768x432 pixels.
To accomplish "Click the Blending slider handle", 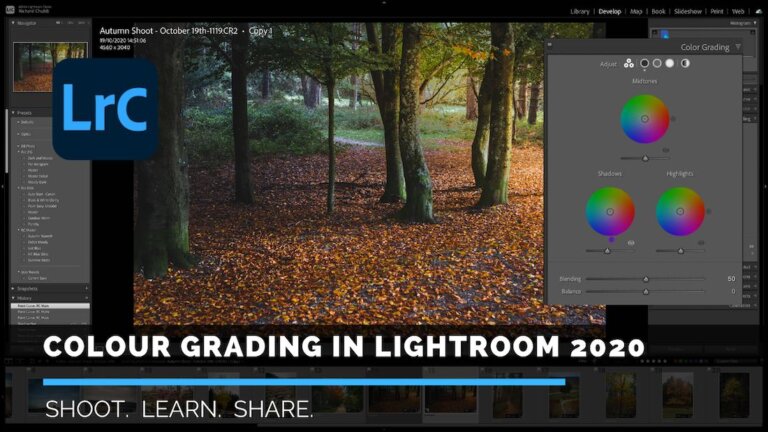I will tap(646, 279).
